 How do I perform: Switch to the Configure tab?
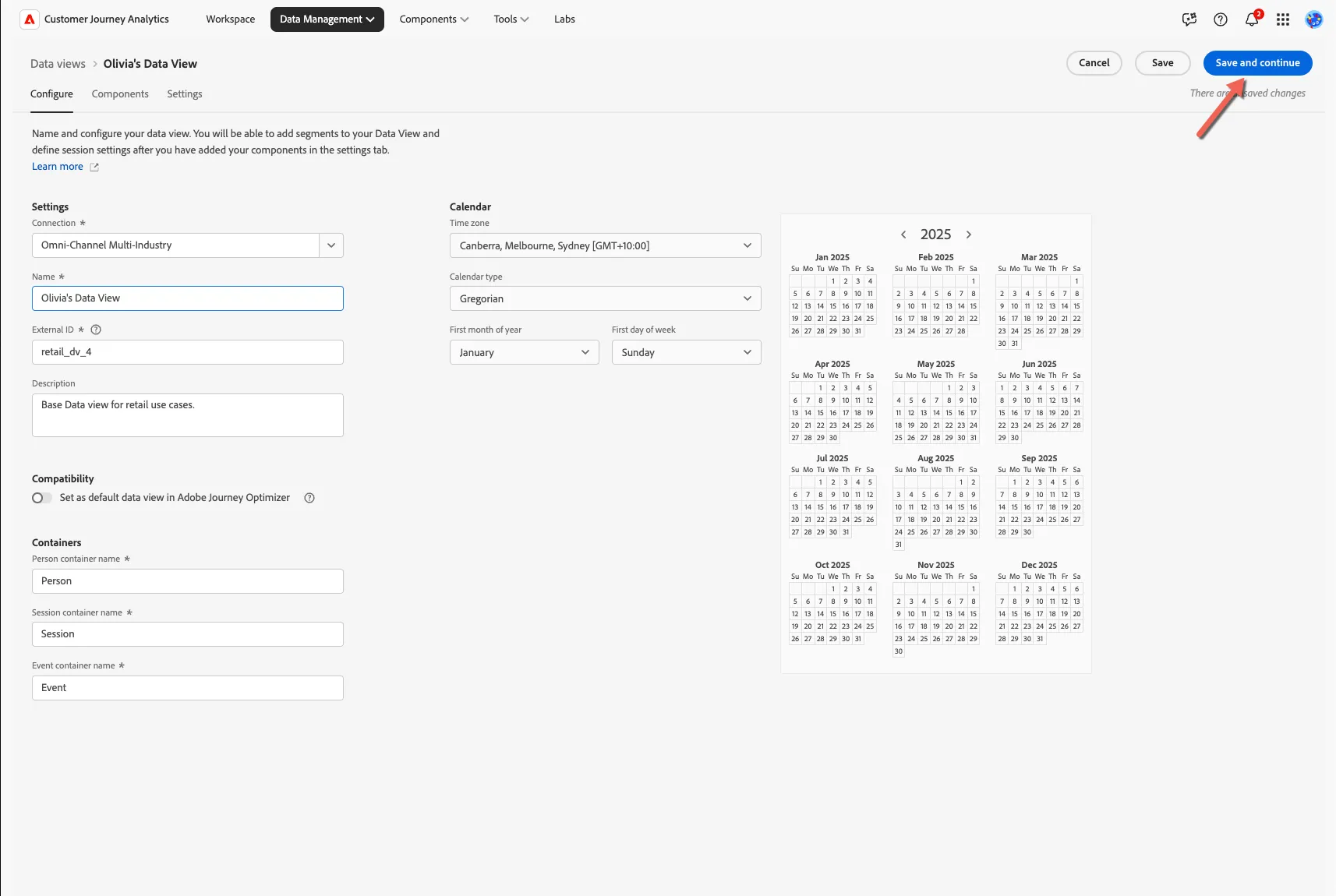[x=51, y=94]
